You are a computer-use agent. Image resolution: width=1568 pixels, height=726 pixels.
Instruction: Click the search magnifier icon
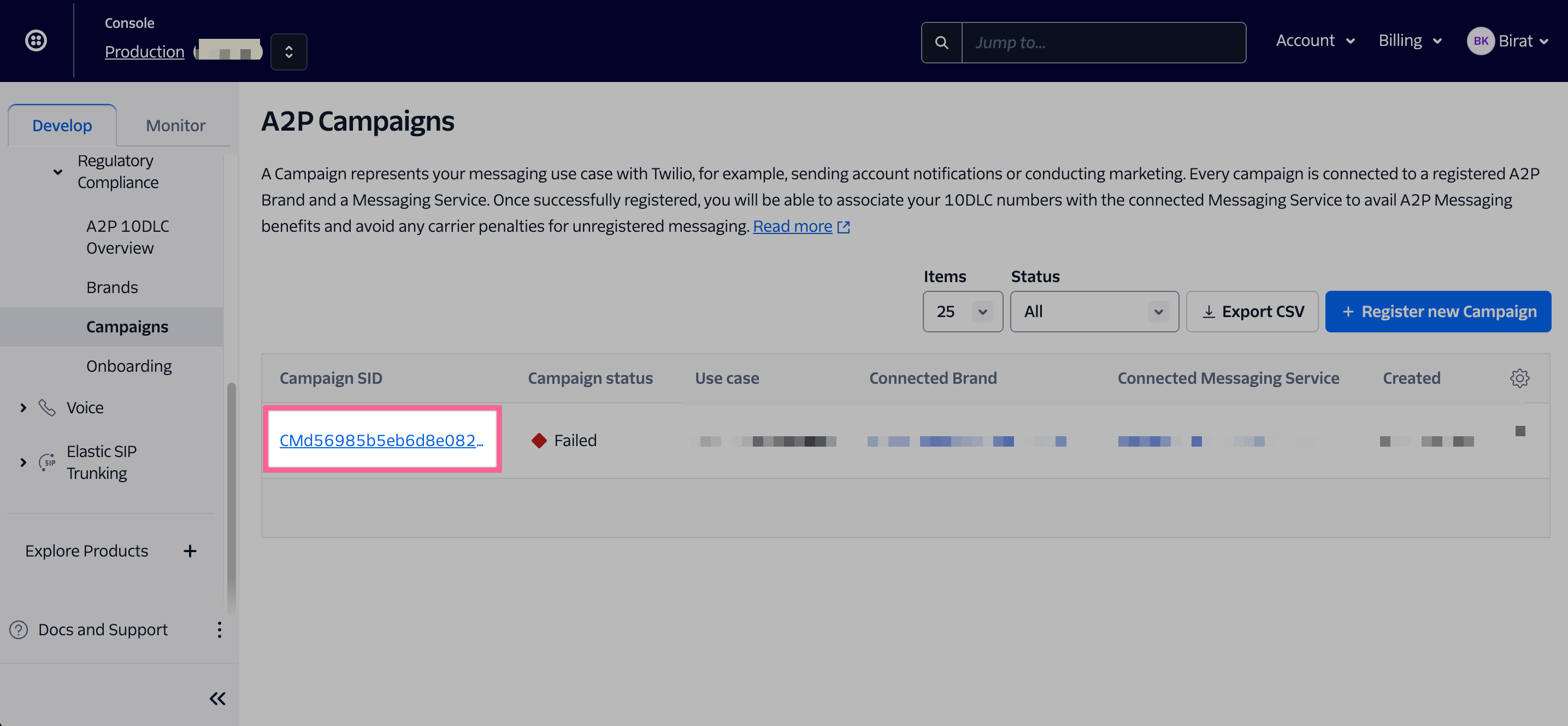[942, 42]
